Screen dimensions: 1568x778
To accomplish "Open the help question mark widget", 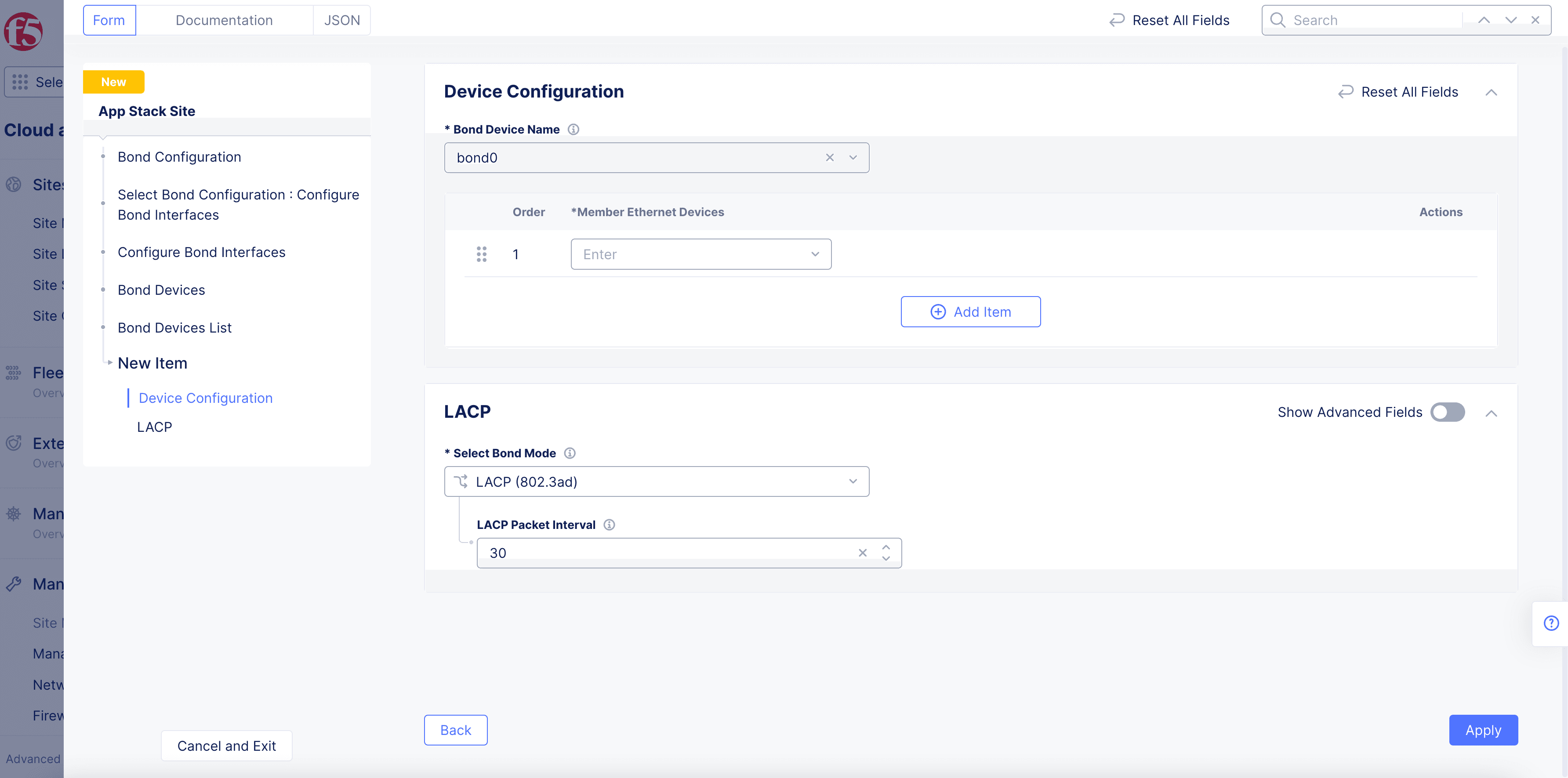I will (1551, 623).
